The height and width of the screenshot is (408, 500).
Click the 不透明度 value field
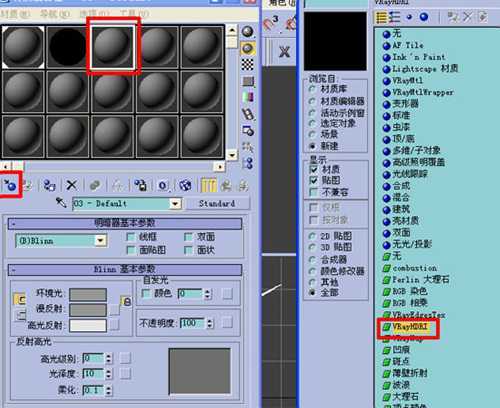pyautogui.click(x=192, y=323)
